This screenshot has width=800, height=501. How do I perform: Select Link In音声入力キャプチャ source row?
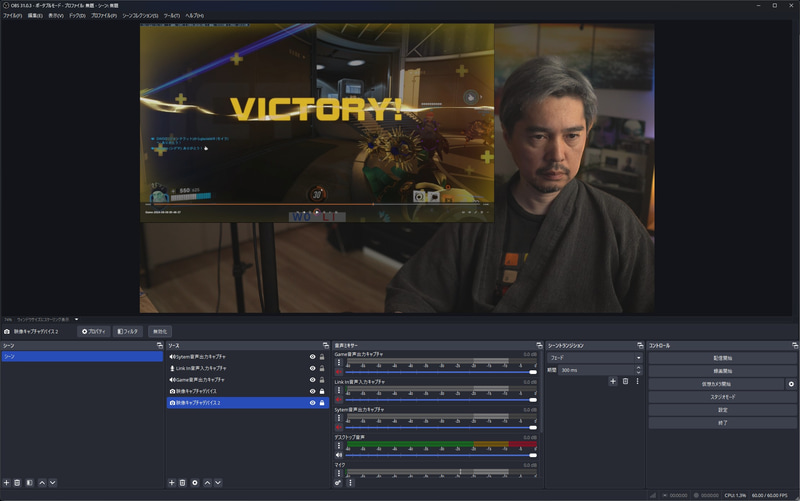tap(247, 368)
